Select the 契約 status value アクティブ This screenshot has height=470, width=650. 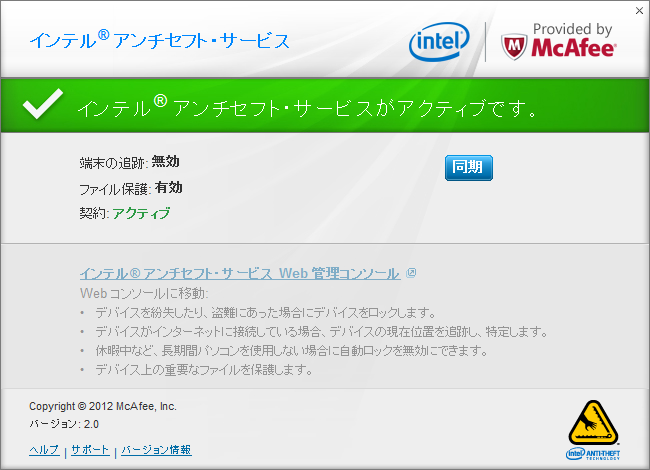tap(141, 213)
